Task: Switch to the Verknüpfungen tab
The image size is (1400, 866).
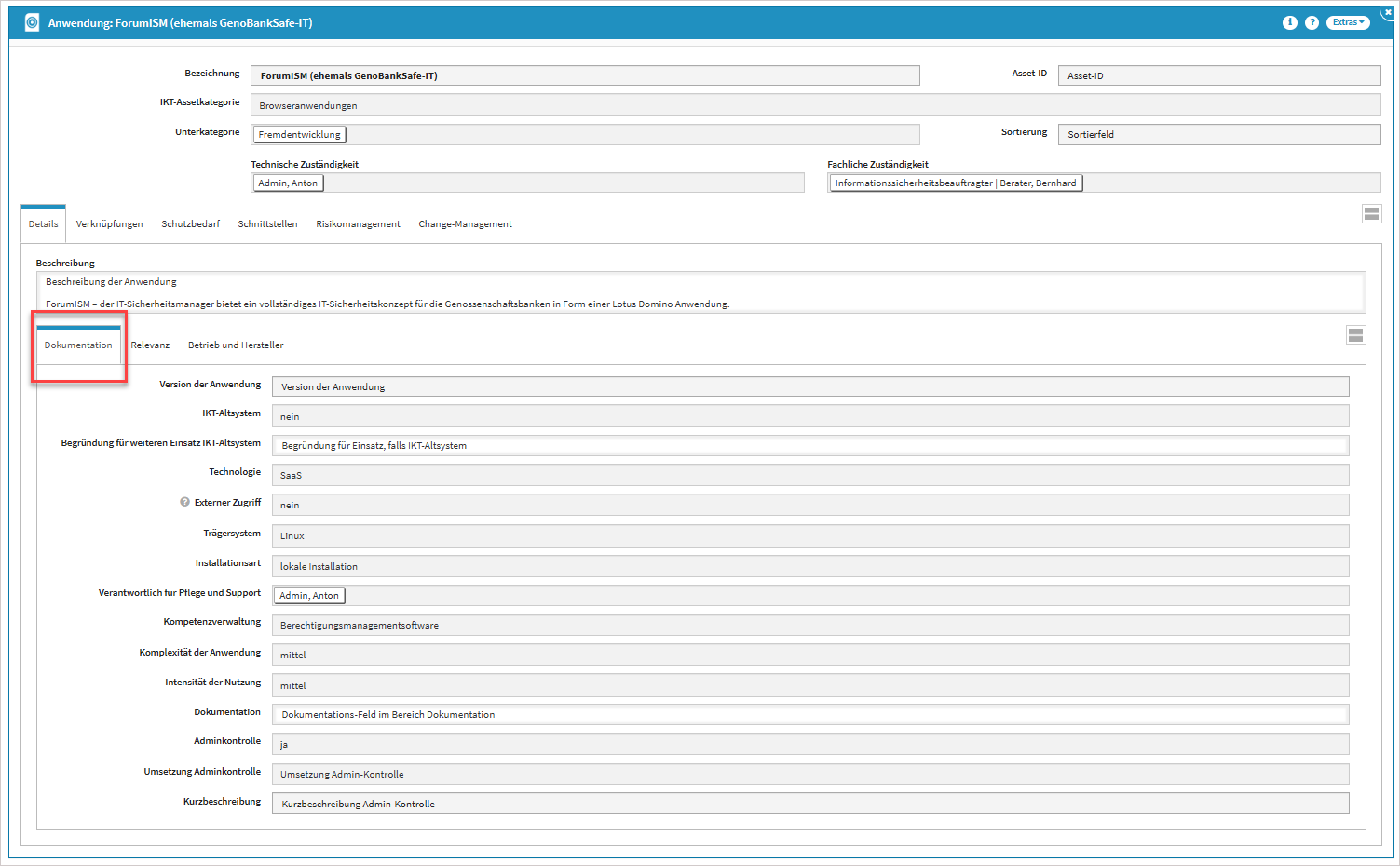Action: (x=110, y=224)
